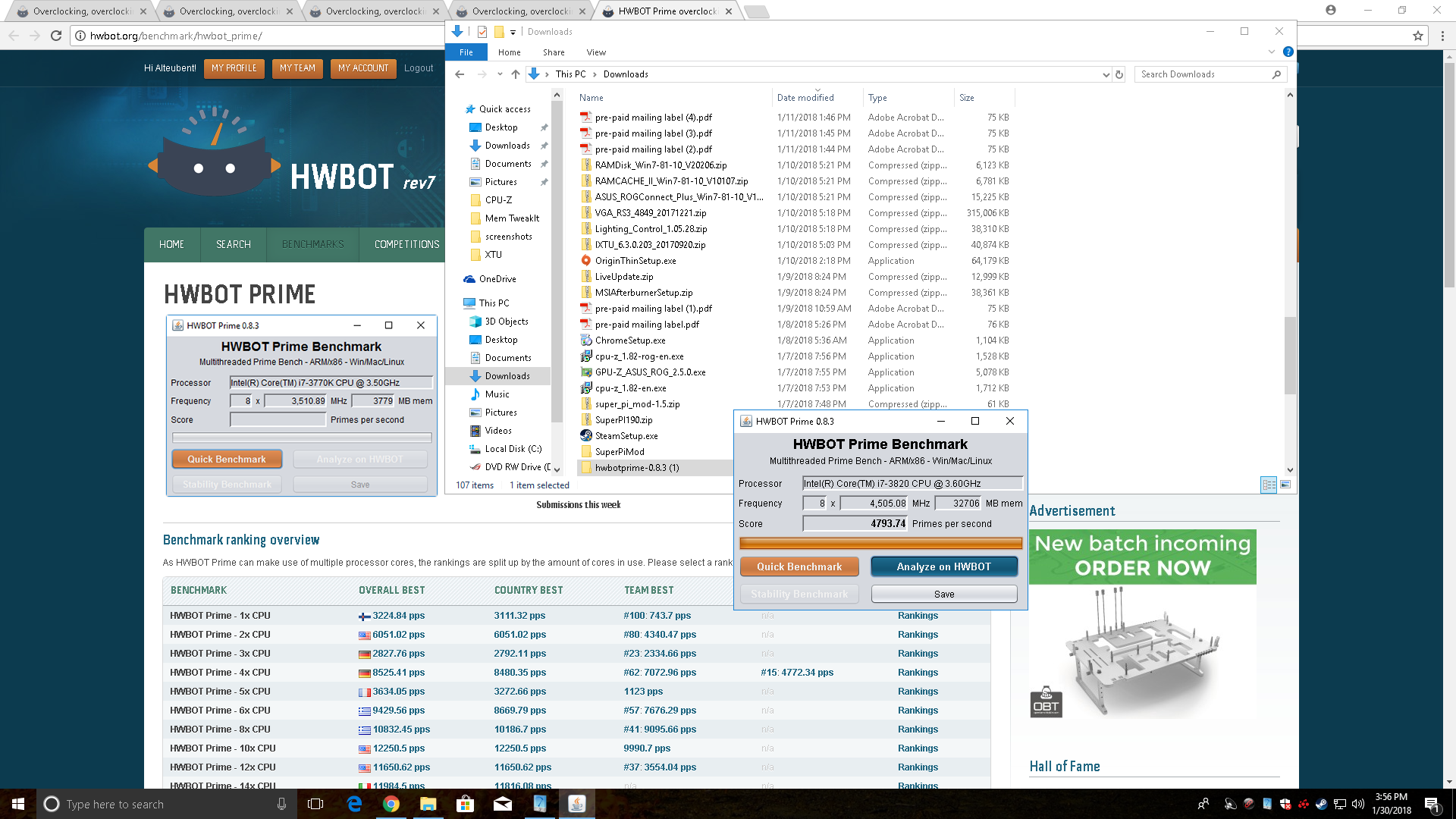
Task: Bookmark this page with star icon
Action: click(x=1418, y=36)
